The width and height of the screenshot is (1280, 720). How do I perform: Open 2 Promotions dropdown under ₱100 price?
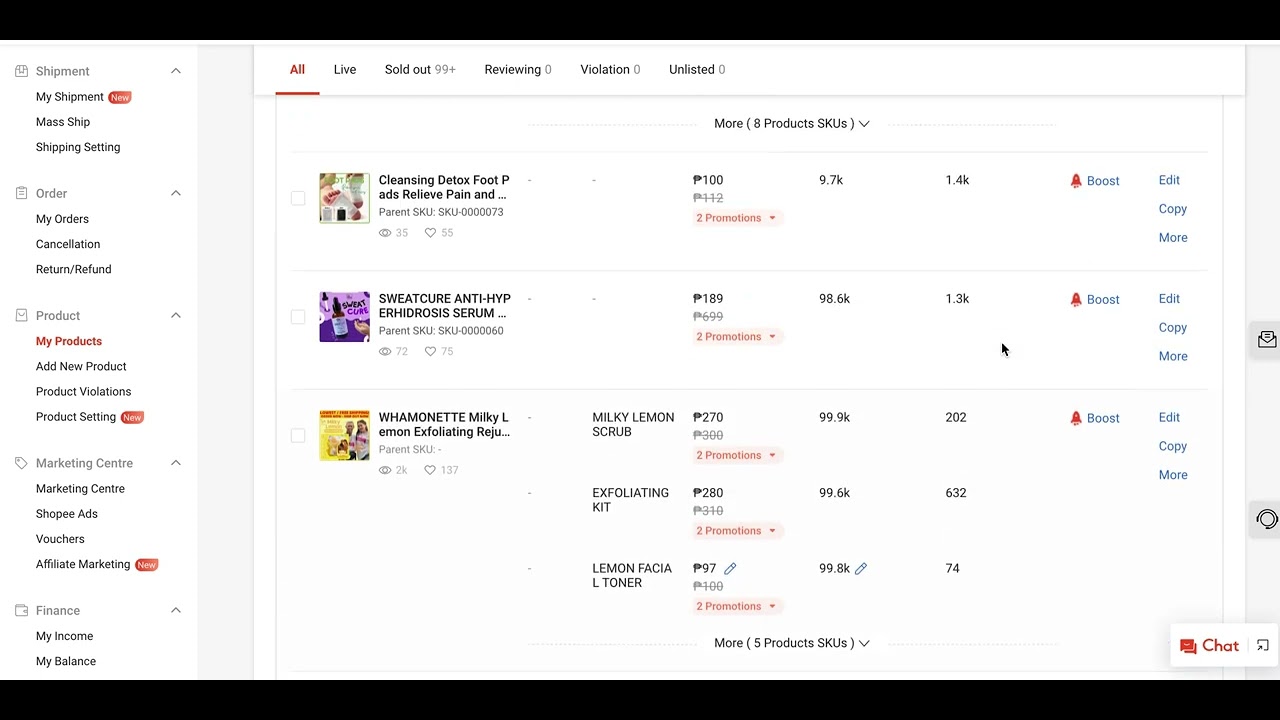pos(736,218)
